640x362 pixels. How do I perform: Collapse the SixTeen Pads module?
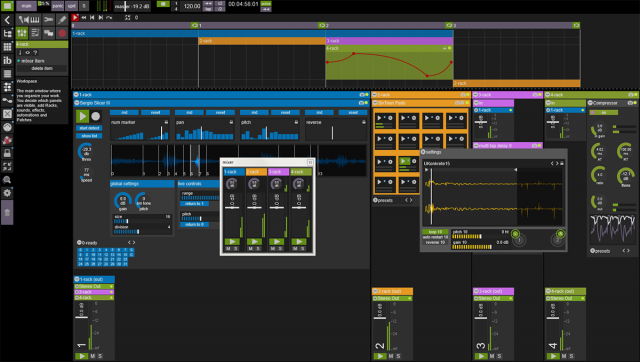click(x=375, y=103)
